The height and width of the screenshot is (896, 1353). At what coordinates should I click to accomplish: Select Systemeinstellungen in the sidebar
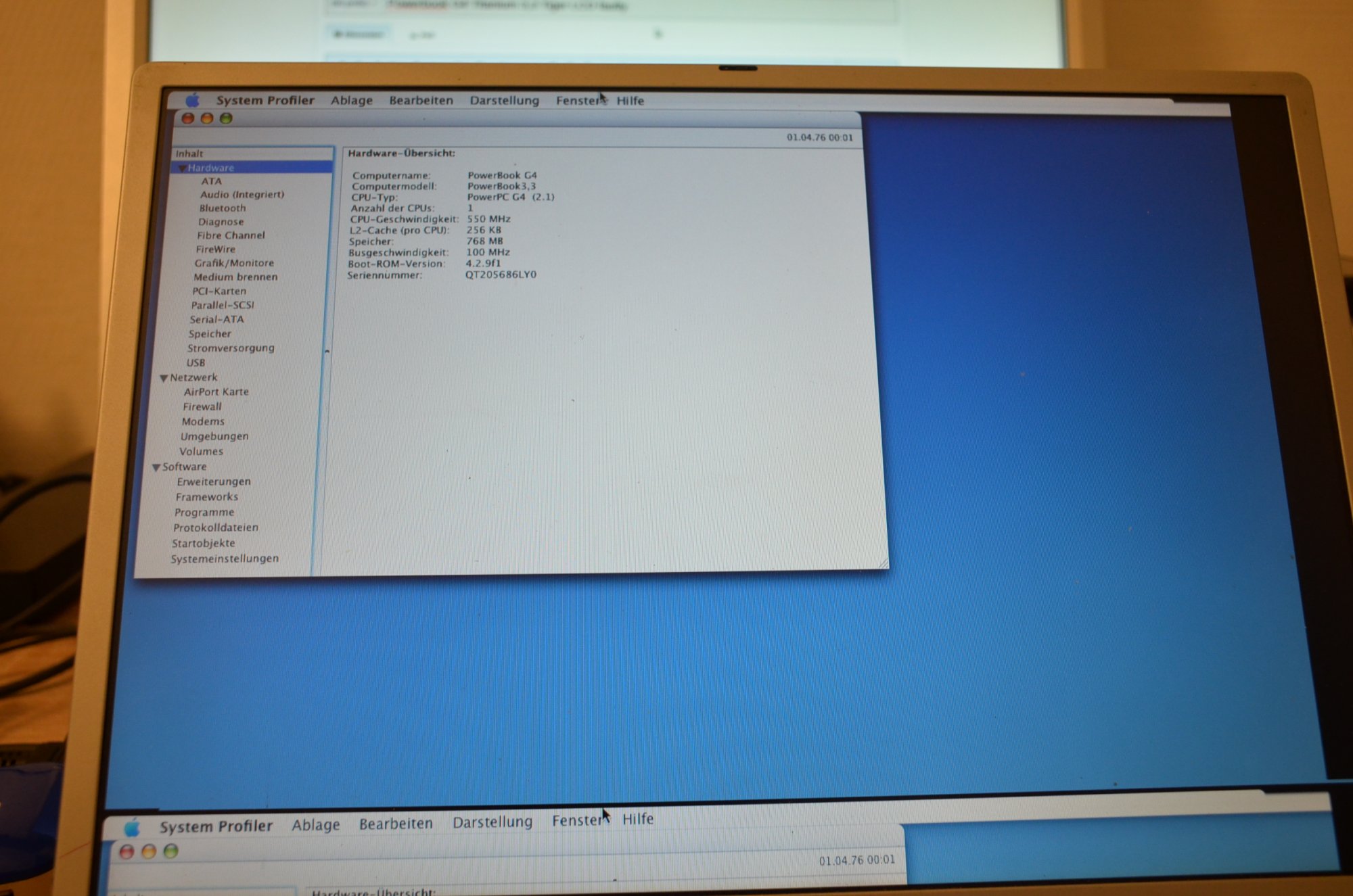click(225, 559)
